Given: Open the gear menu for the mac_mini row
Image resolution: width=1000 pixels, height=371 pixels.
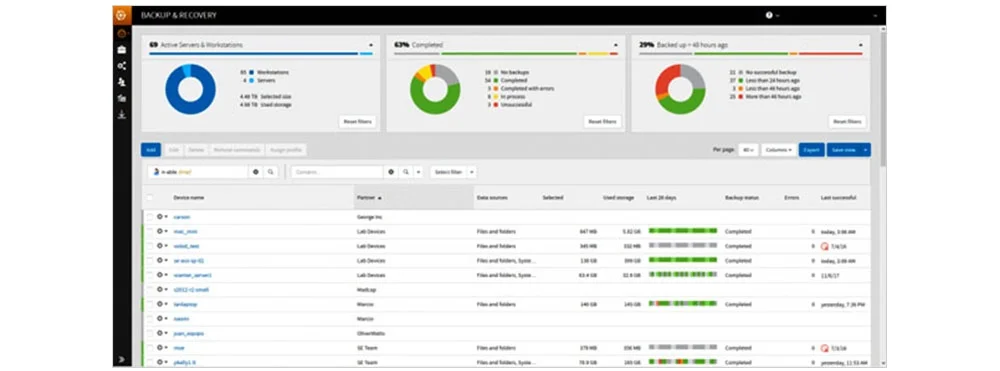Looking at the screenshot, I should (x=162, y=231).
